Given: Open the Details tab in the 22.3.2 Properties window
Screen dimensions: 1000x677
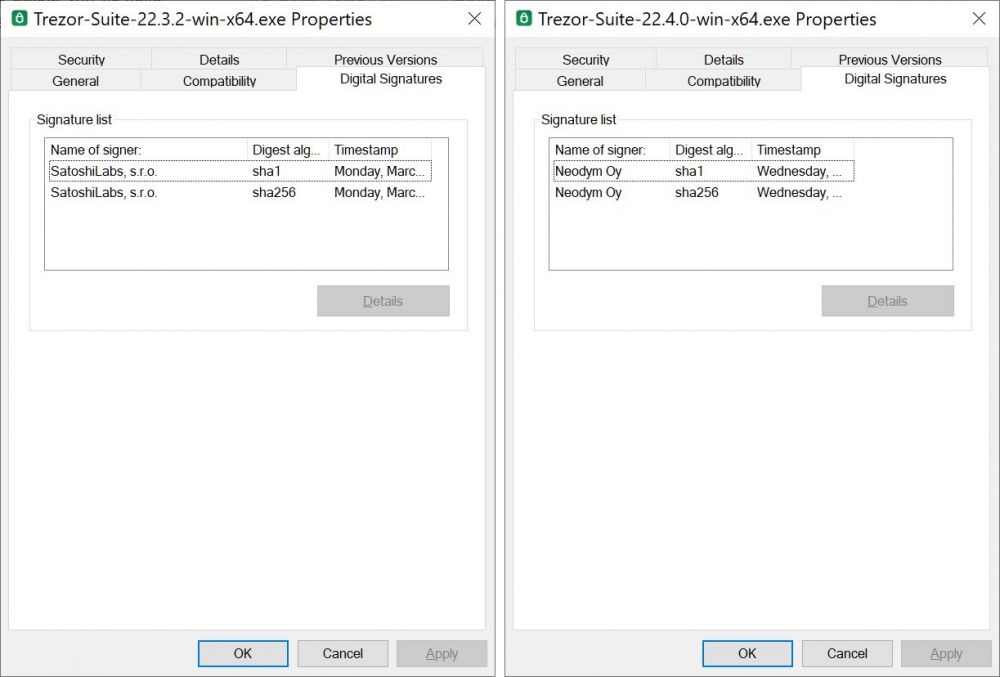Looking at the screenshot, I should click(x=219, y=59).
